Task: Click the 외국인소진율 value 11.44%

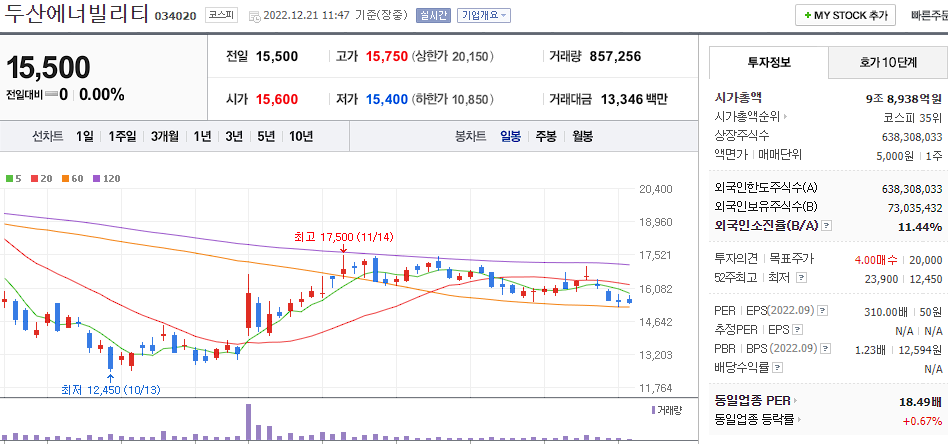Action: click(921, 227)
